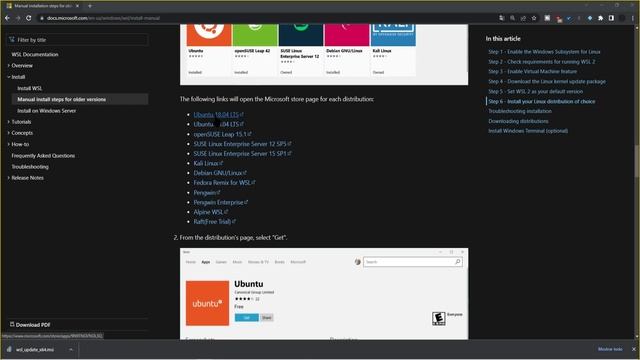
Task: Click the share page icon in address bar
Action: point(523,18)
